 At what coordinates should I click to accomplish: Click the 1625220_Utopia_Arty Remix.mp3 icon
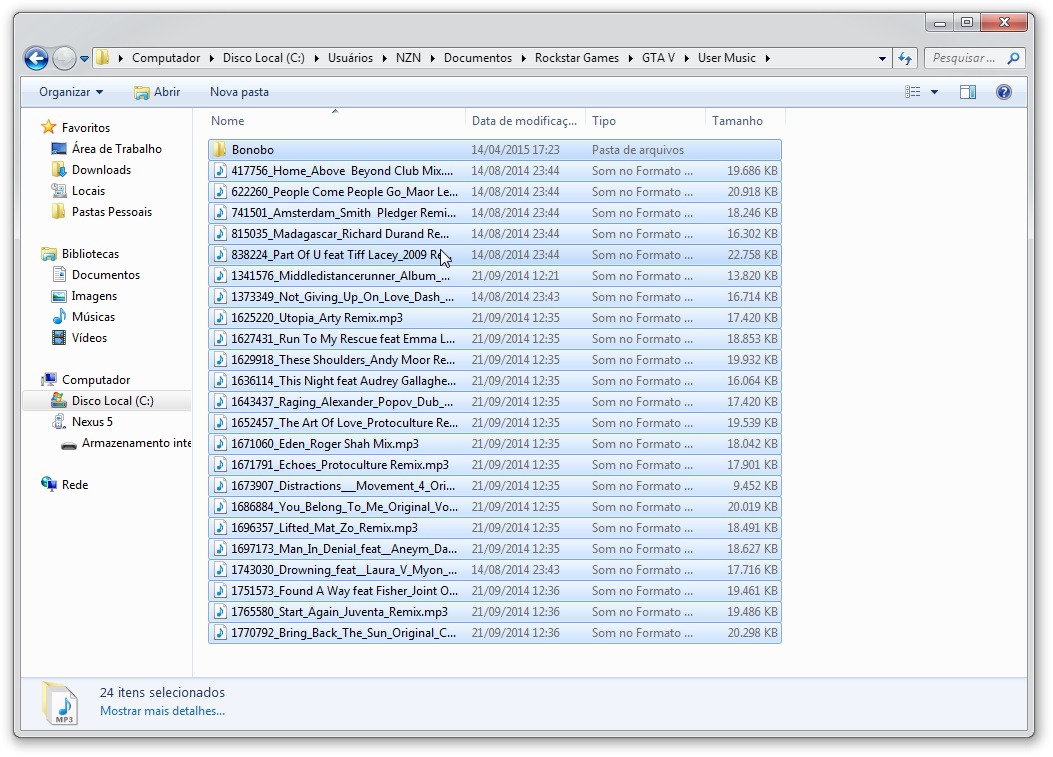tap(220, 318)
